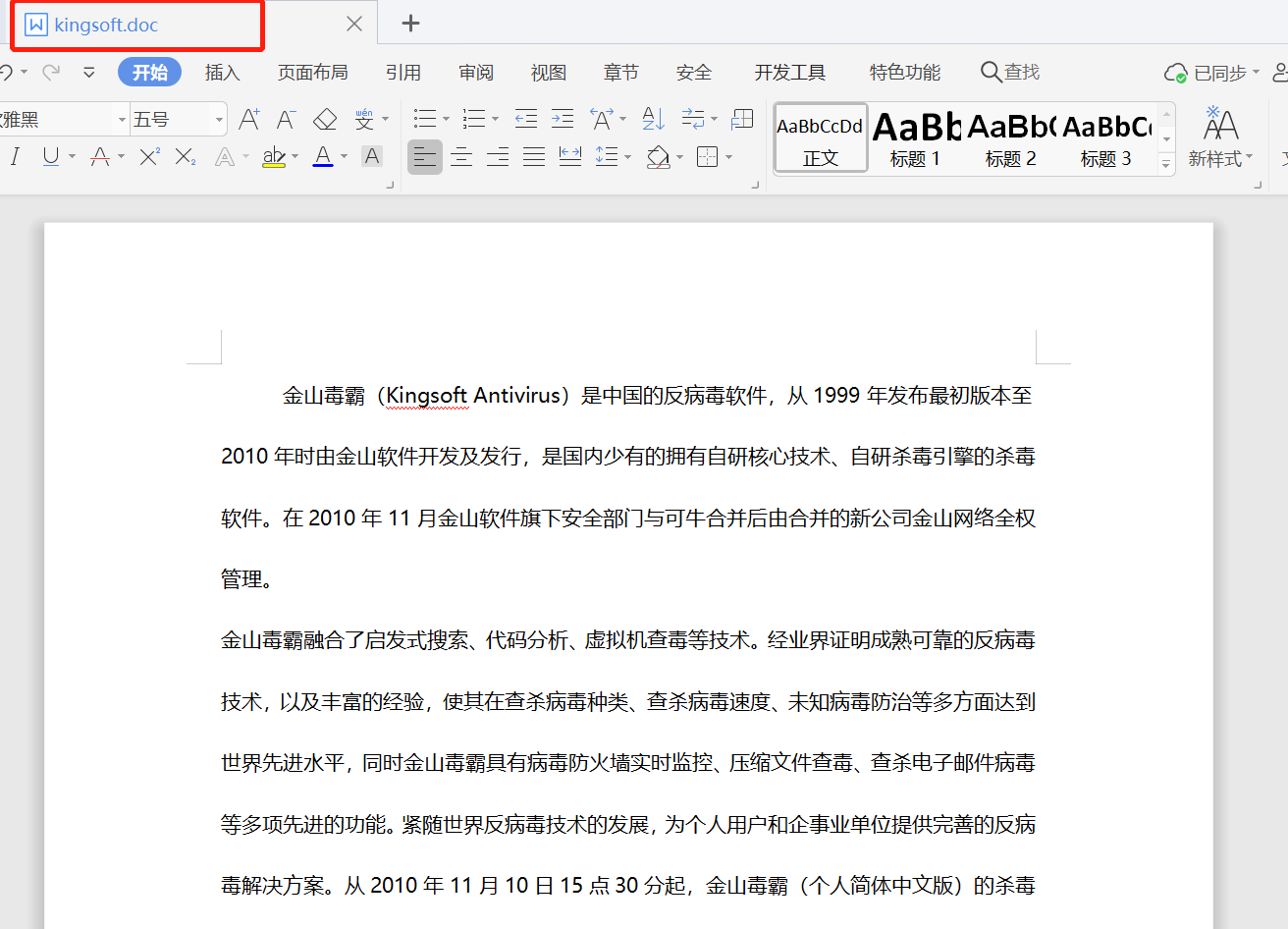Expand the styles gallery list
This screenshot has height=929, width=1288.
(1166, 164)
